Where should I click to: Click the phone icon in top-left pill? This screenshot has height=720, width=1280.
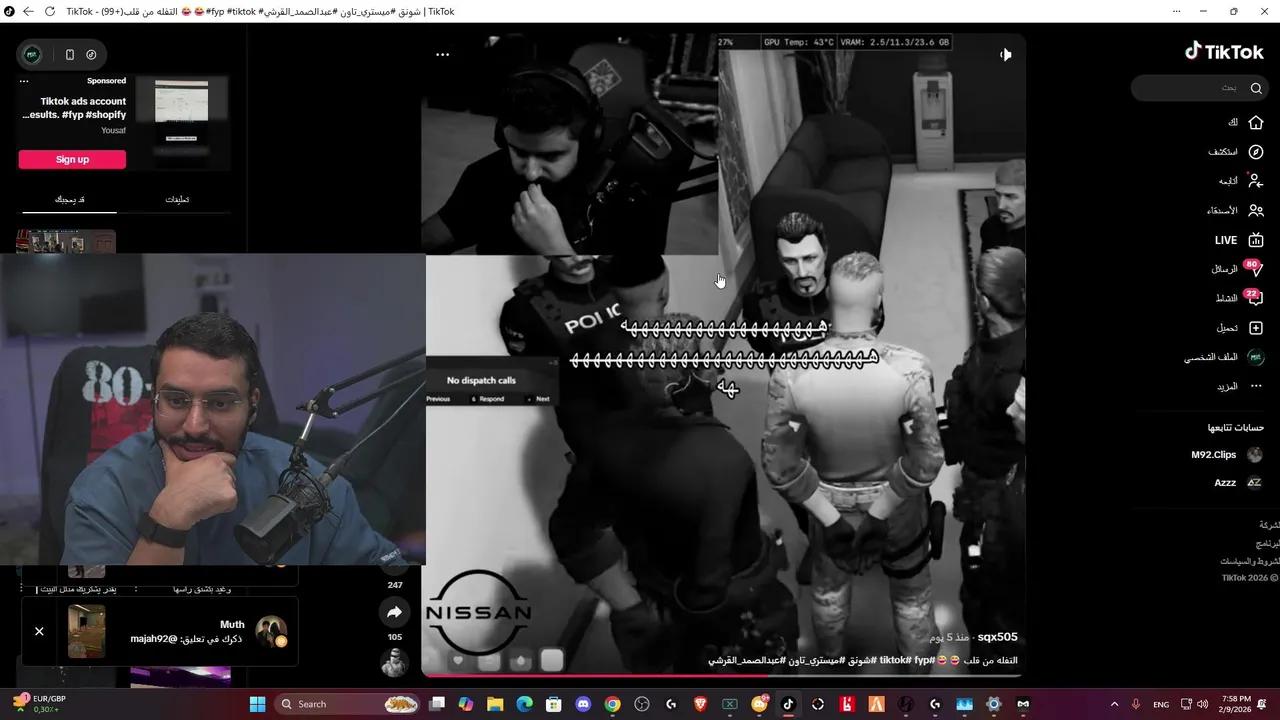coord(70,55)
